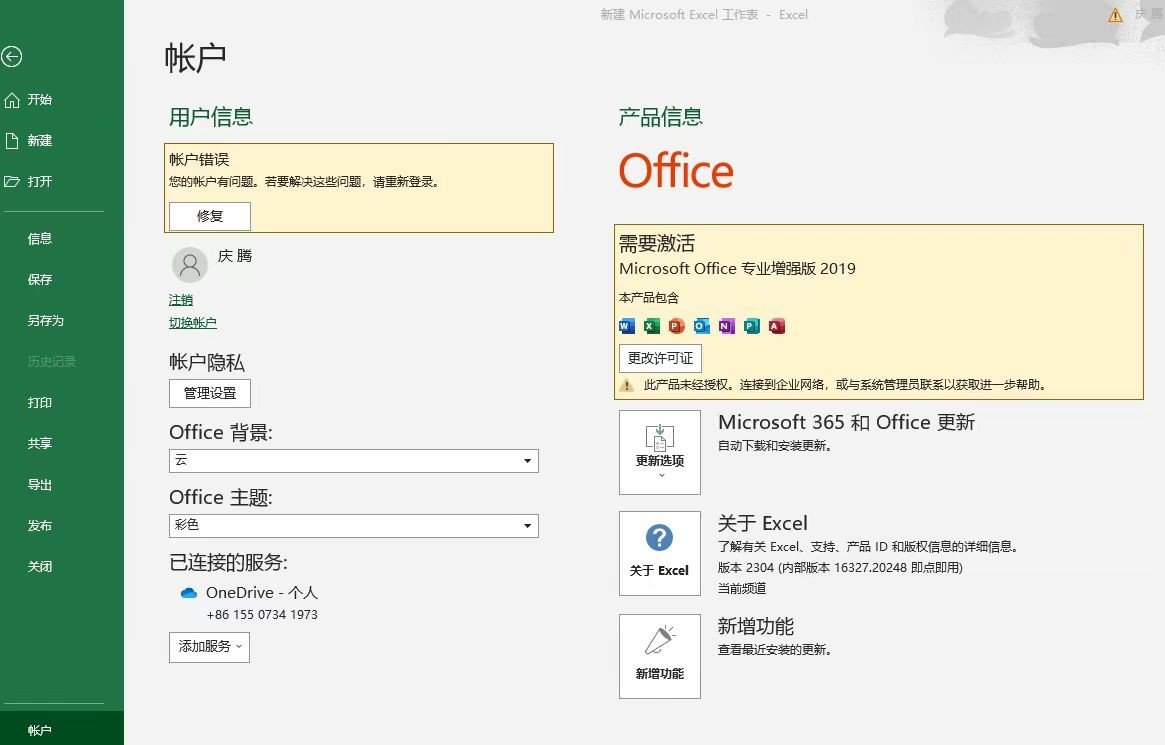Click the 更改许可证 button
The width and height of the screenshot is (1165, 745).
coord(660,358)
